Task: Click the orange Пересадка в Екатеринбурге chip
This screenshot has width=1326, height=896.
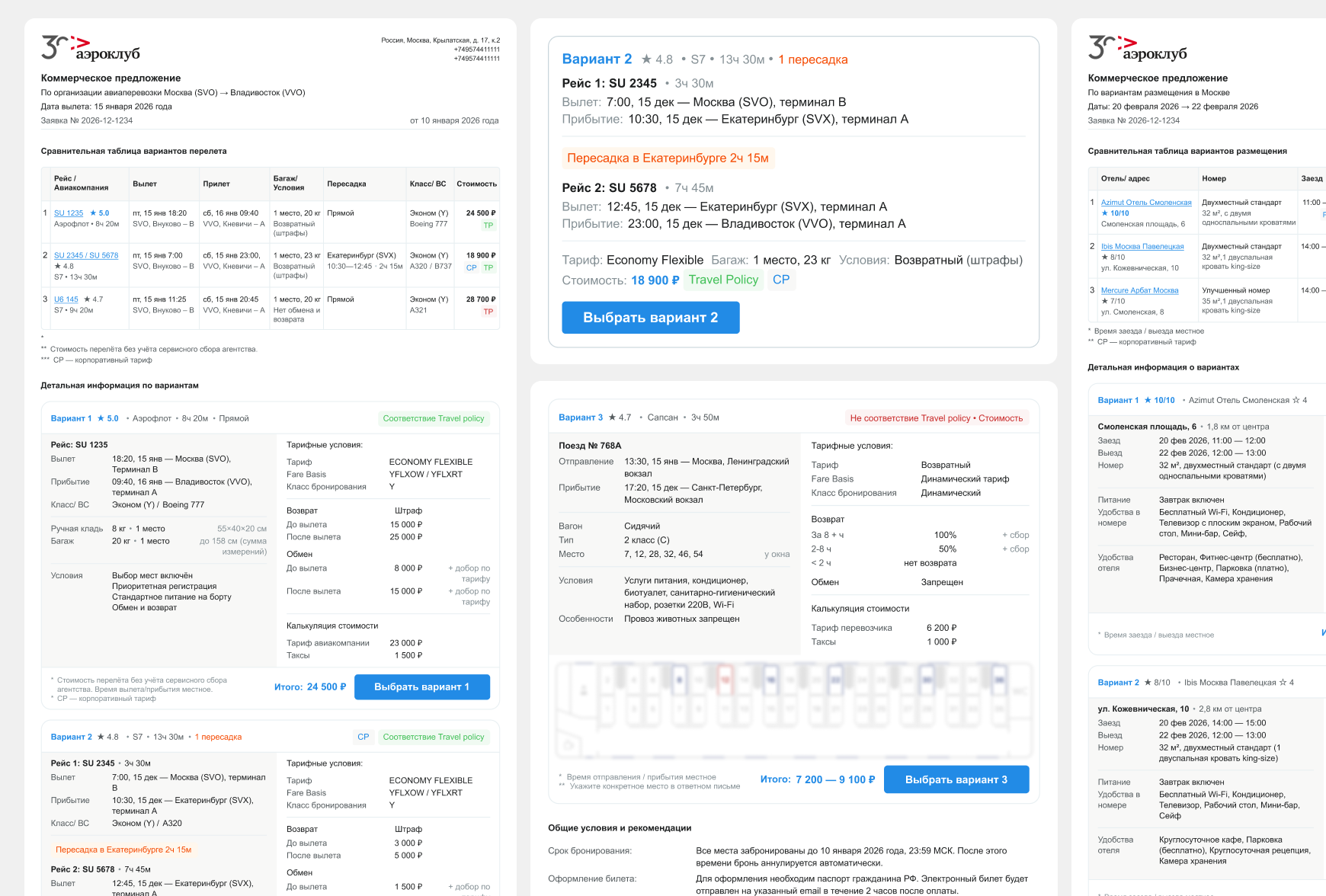Action: (669, 158)
